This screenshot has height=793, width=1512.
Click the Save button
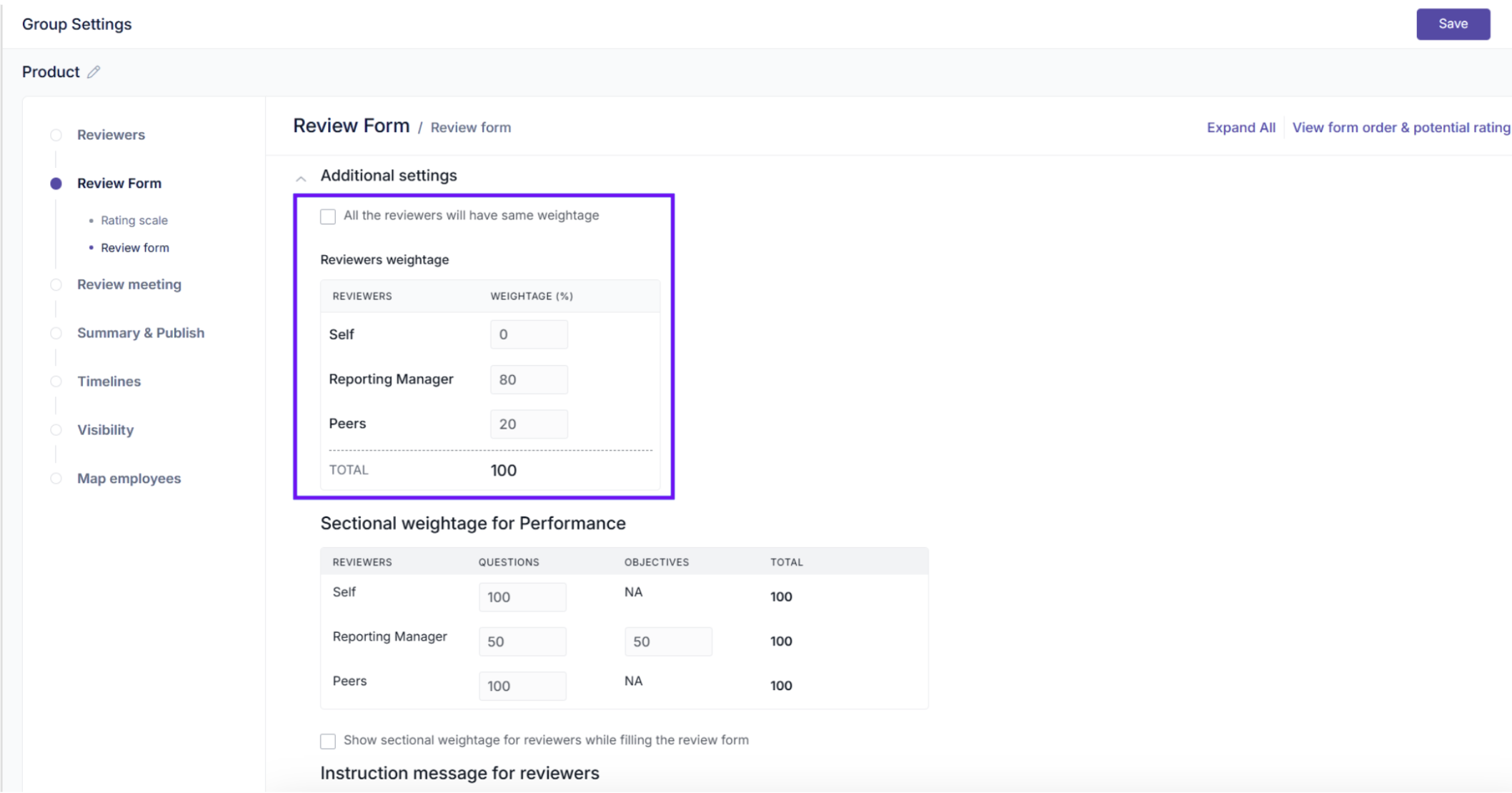click(x=1452, y=24)
